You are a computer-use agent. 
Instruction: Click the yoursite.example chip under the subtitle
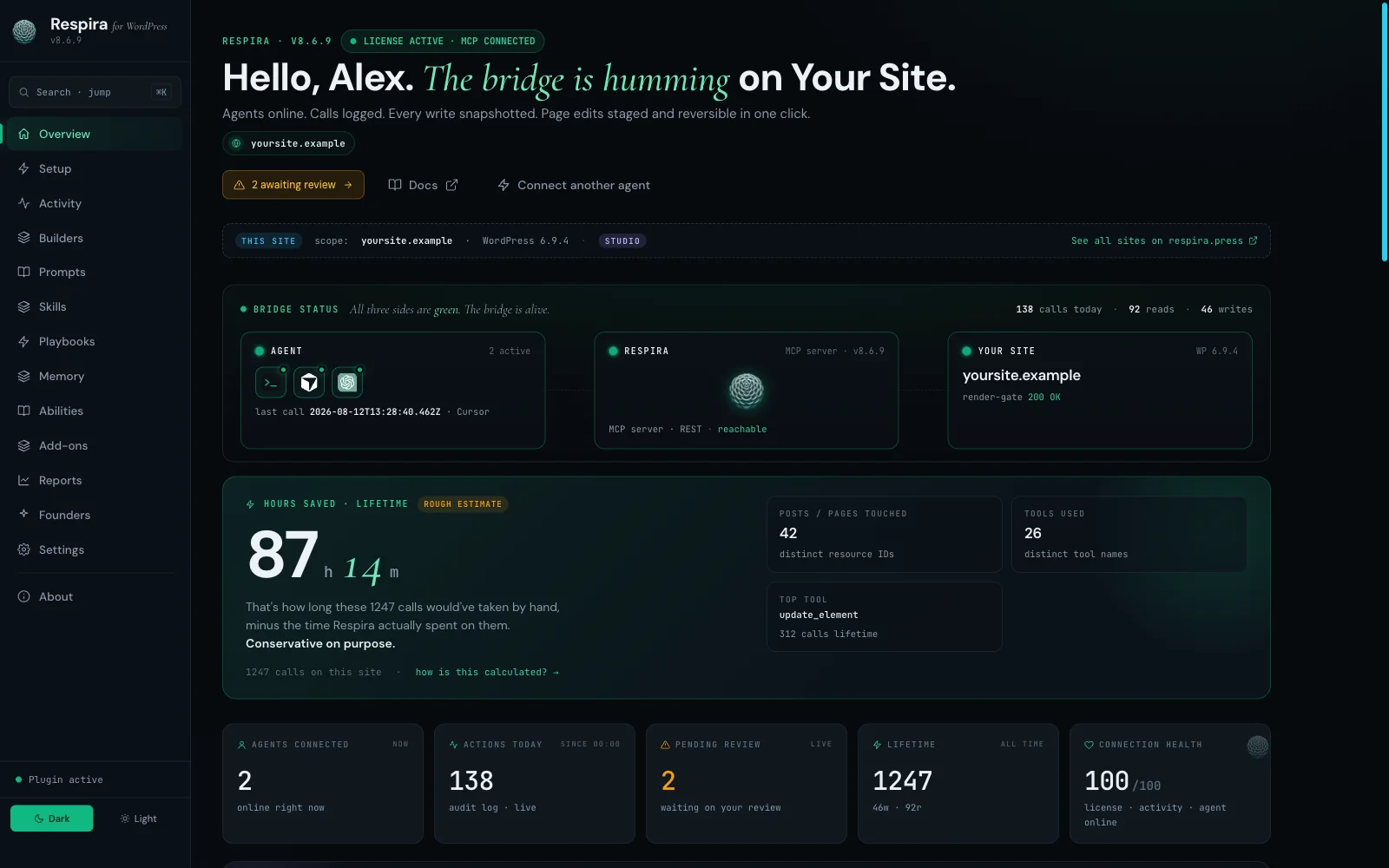pyautogui.click(x=288, y=143)
